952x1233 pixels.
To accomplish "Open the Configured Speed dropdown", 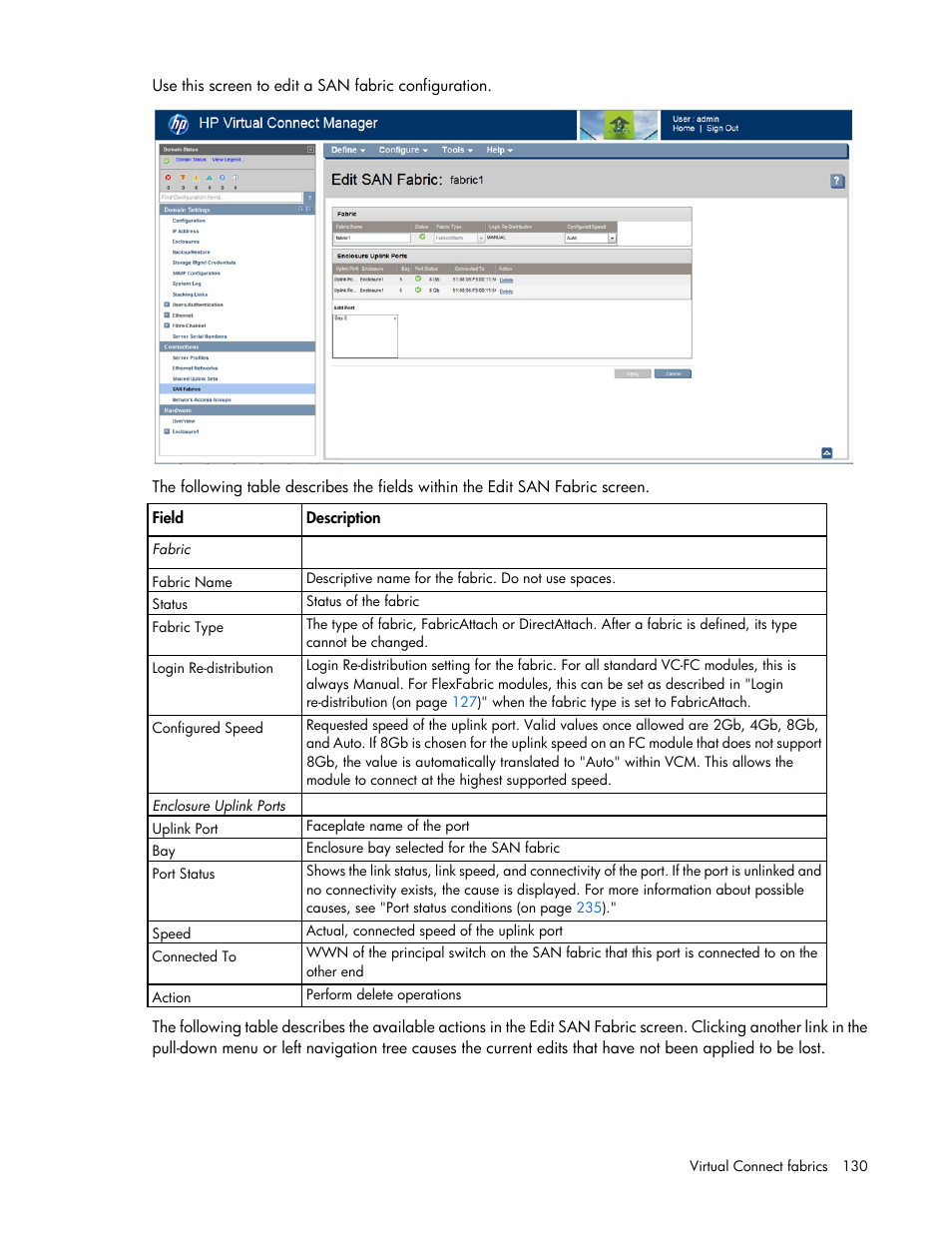I will coord(612,239).
